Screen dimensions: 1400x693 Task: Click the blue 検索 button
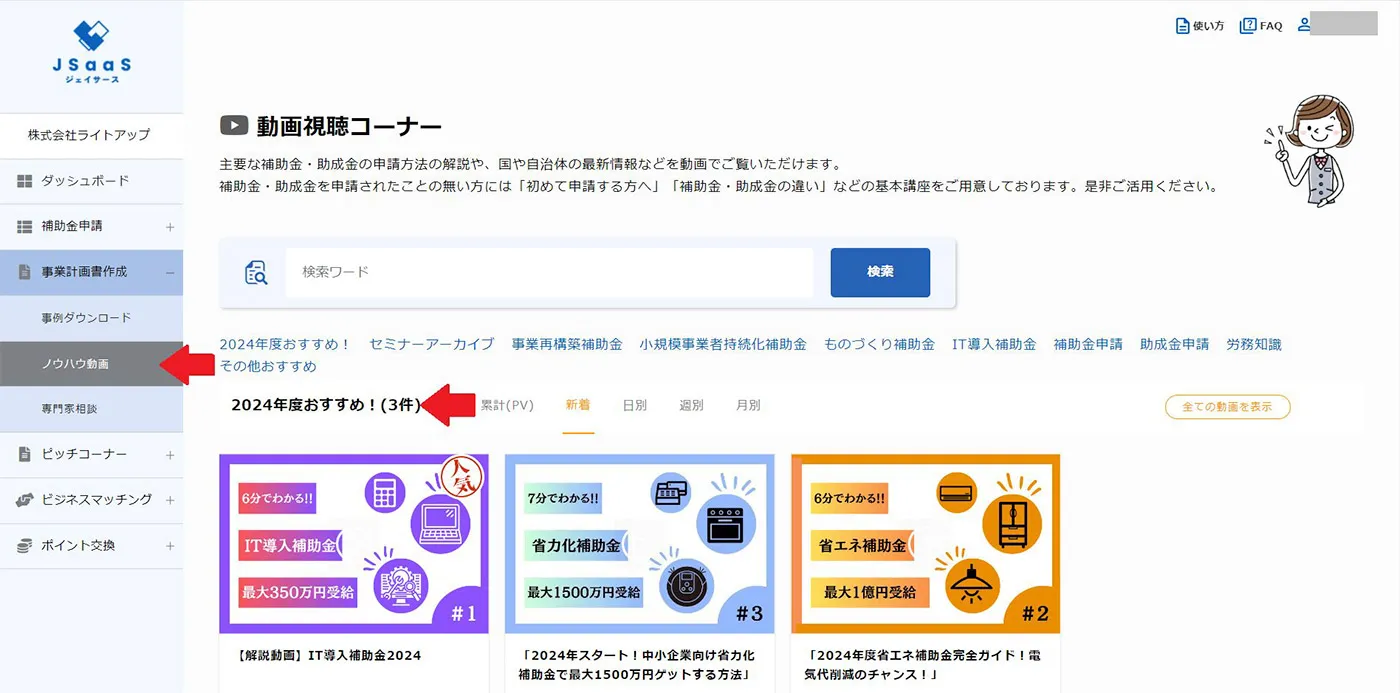(880, 272)
